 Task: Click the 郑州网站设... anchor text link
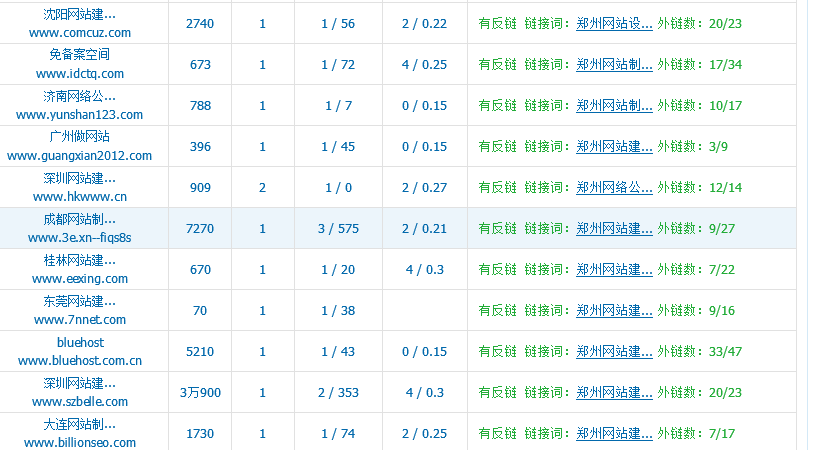(614, 23)
